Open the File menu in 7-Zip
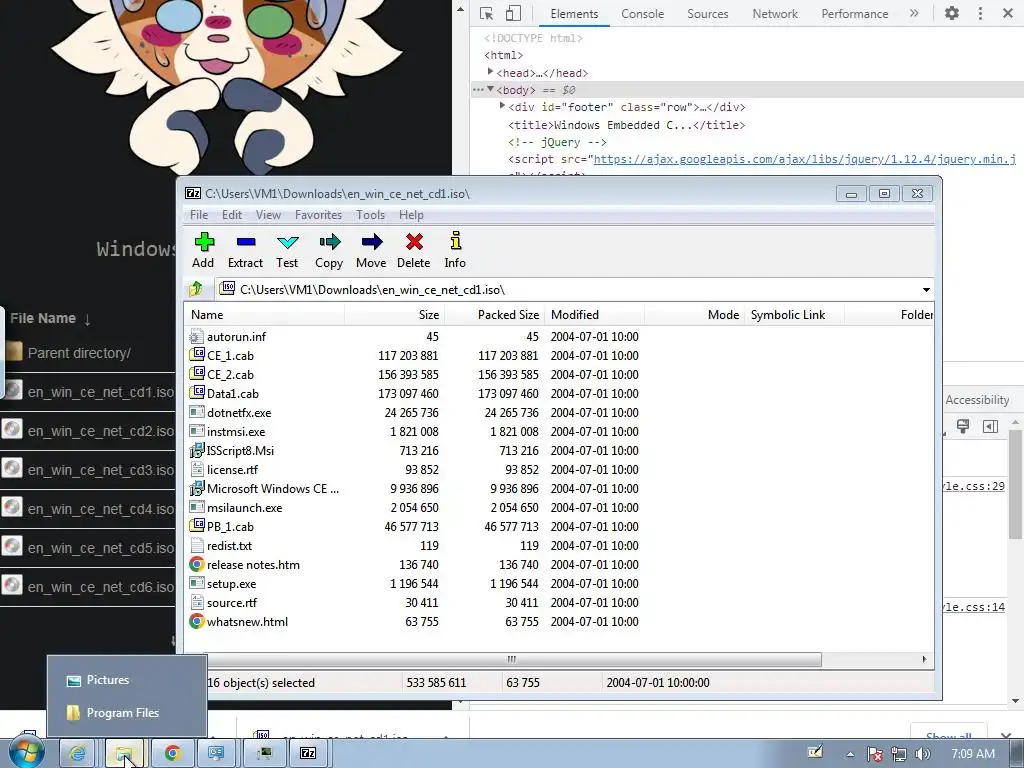 click(199, 215)
